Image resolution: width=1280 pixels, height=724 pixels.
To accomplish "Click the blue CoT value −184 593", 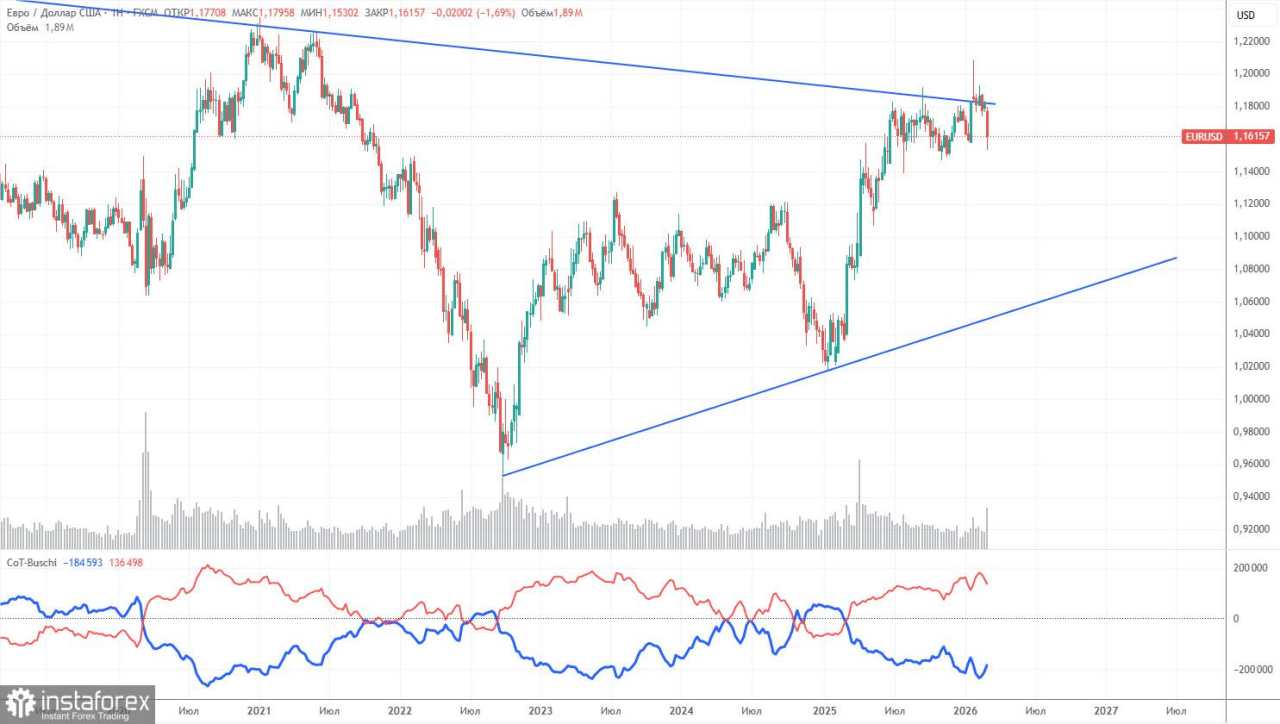I will [x=85, y=562].
